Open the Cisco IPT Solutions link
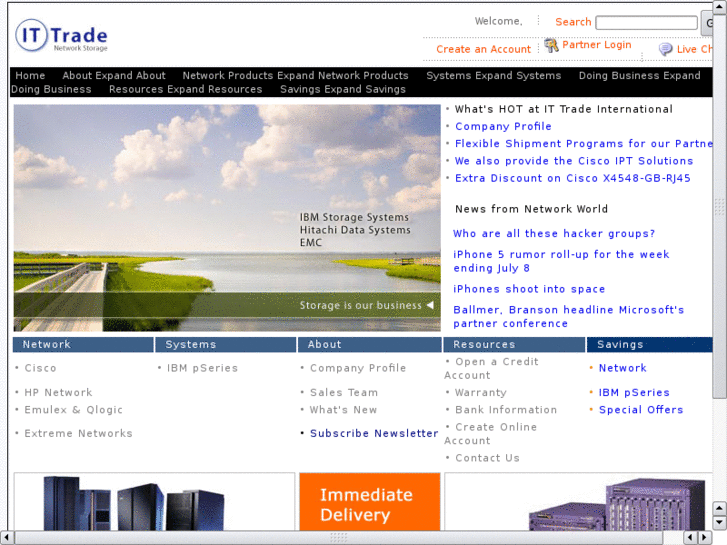727x545 pixels. coord(574,160)
